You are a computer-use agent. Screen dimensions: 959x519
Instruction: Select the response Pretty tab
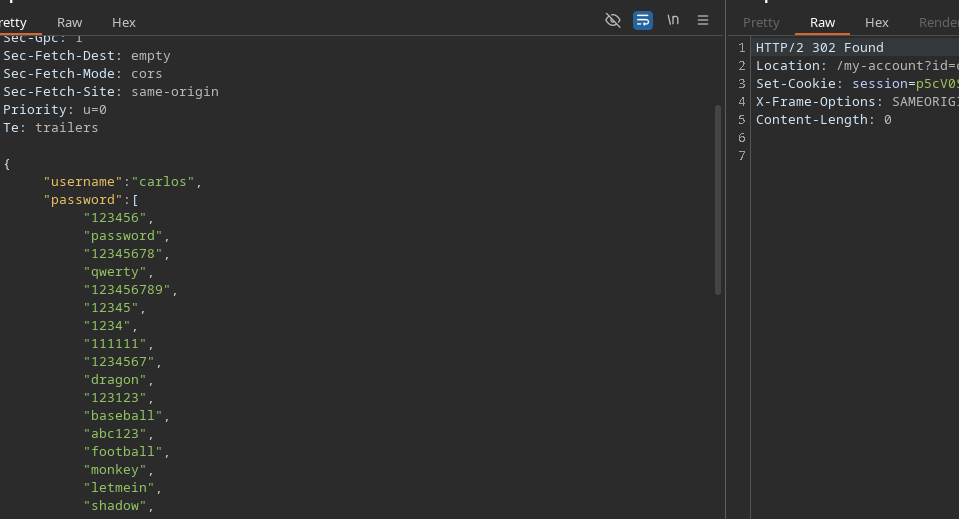click(x=761, y=22)
